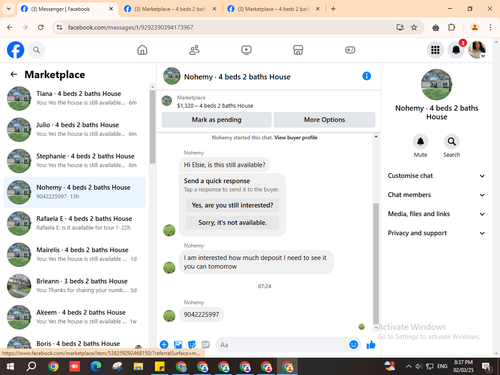Open a new browser tab
Image resolution: width=500 pixels, height=375 pixels.
click(x=333, y=9)
